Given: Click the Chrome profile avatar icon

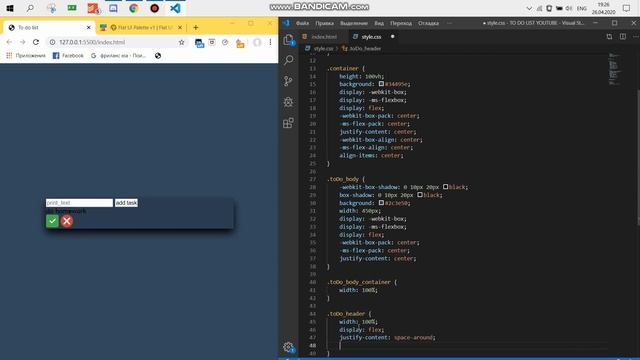Looking at the screenshot, I should (257, 42).
